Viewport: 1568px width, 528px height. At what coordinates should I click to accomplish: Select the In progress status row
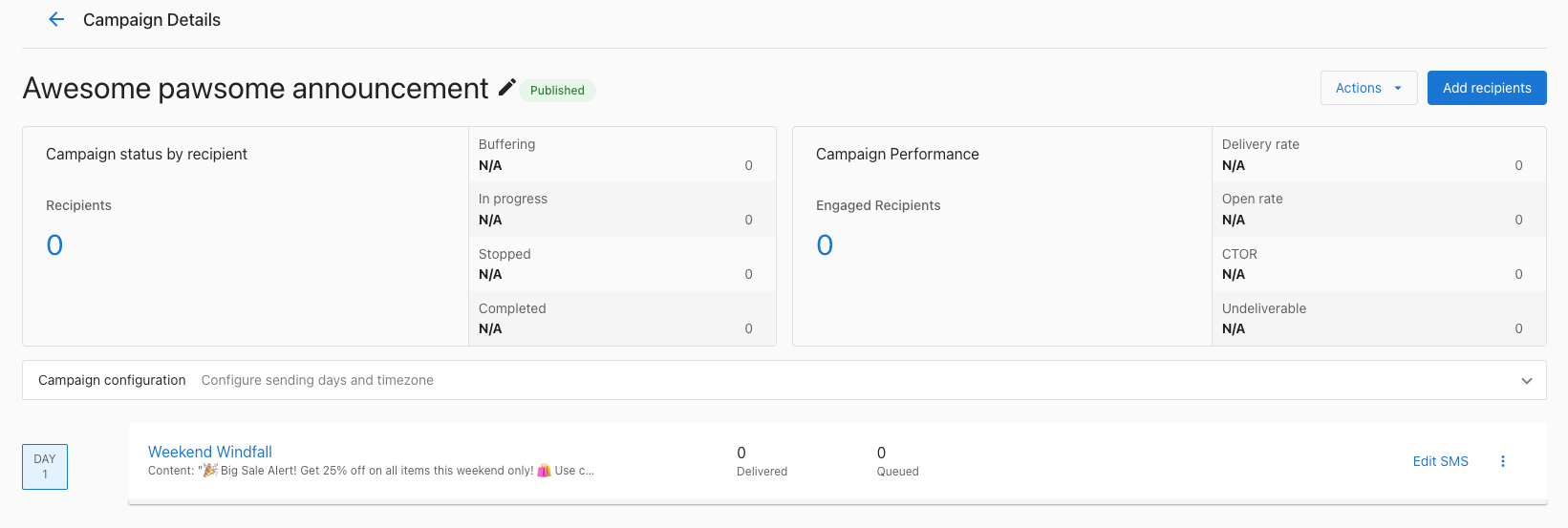(621, 209)
